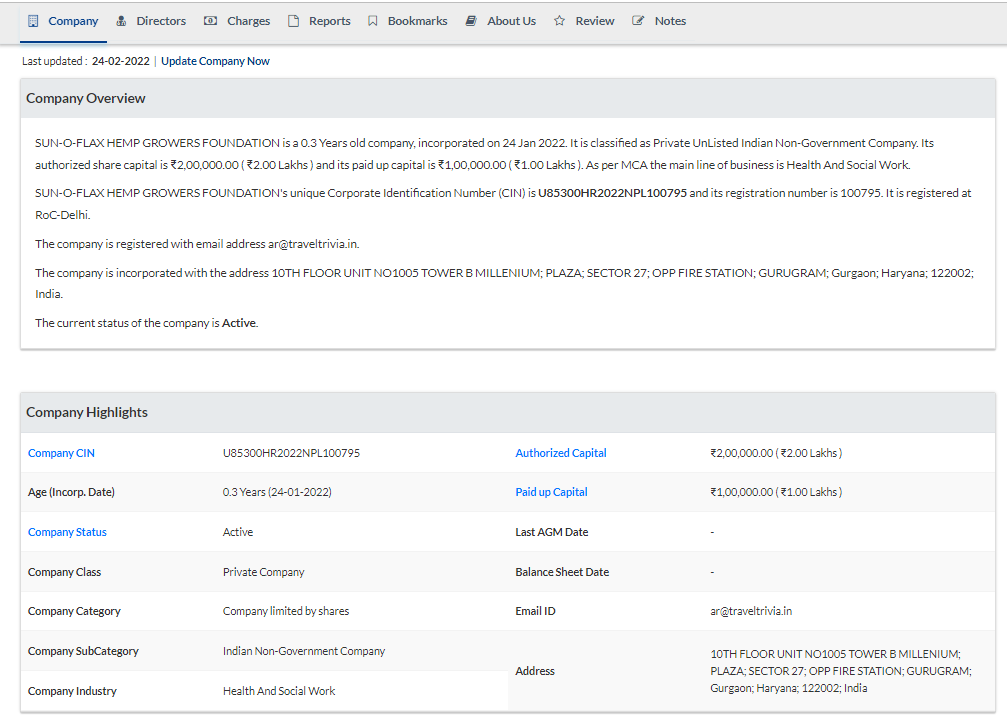The height and width of the screenshot is (722, 1007).
Task: Click the Address label
Action: 534,671
